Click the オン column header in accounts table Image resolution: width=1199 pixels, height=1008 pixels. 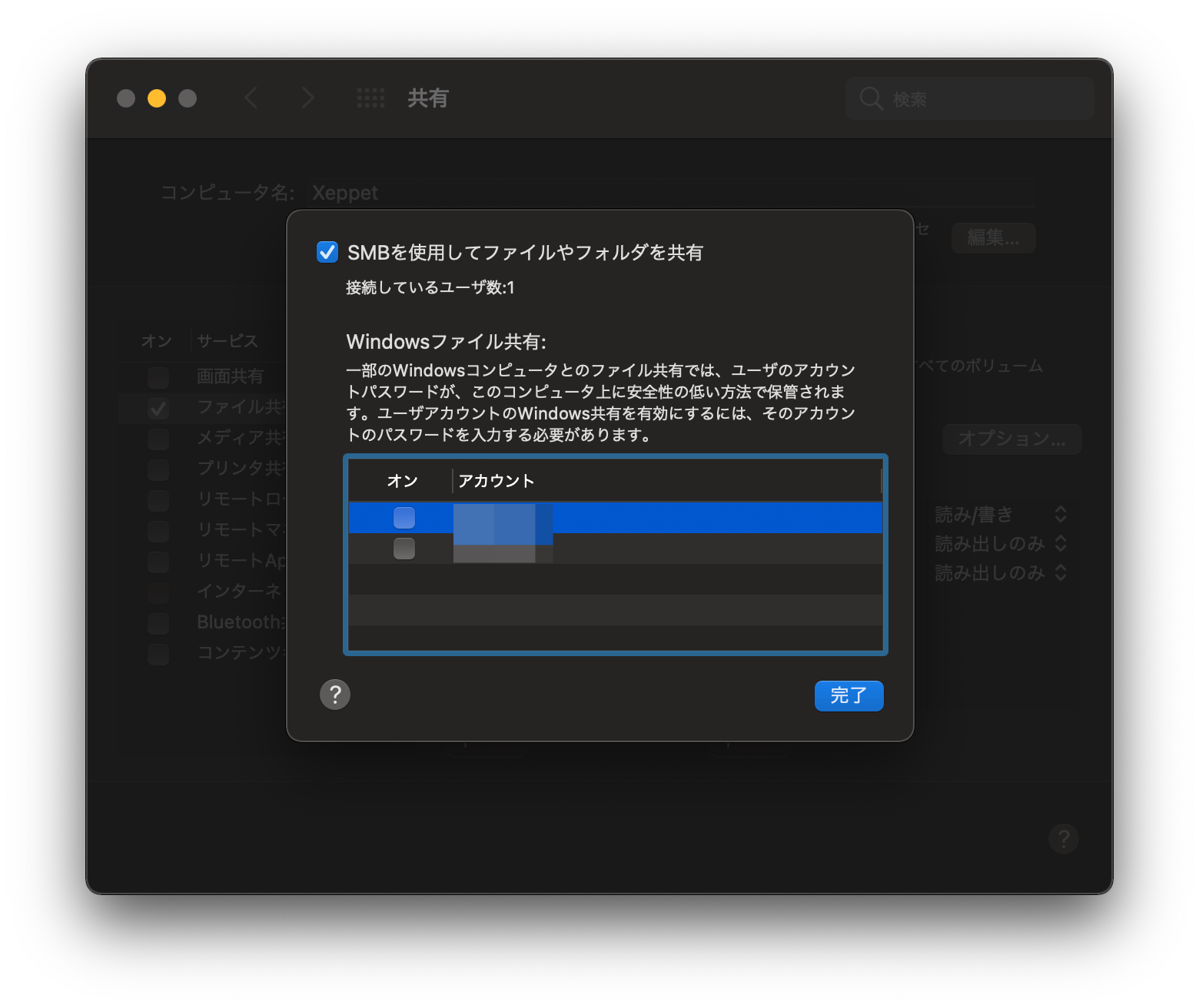pos(402,481)
